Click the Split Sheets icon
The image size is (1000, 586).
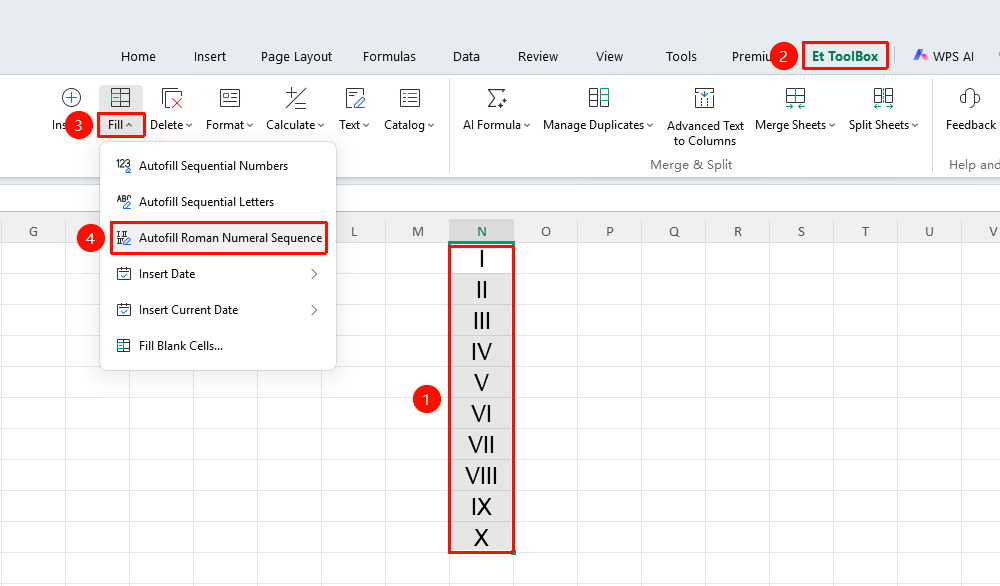click(x=883, y=98)
